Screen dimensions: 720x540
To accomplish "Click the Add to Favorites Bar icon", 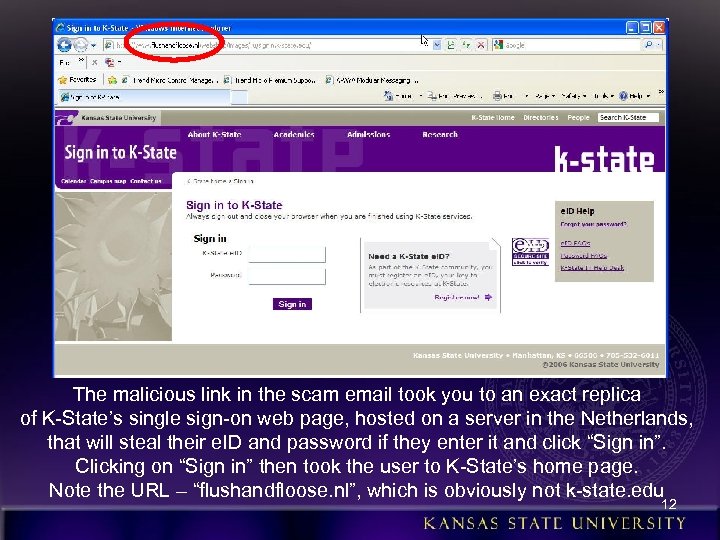I will point(112,80).
